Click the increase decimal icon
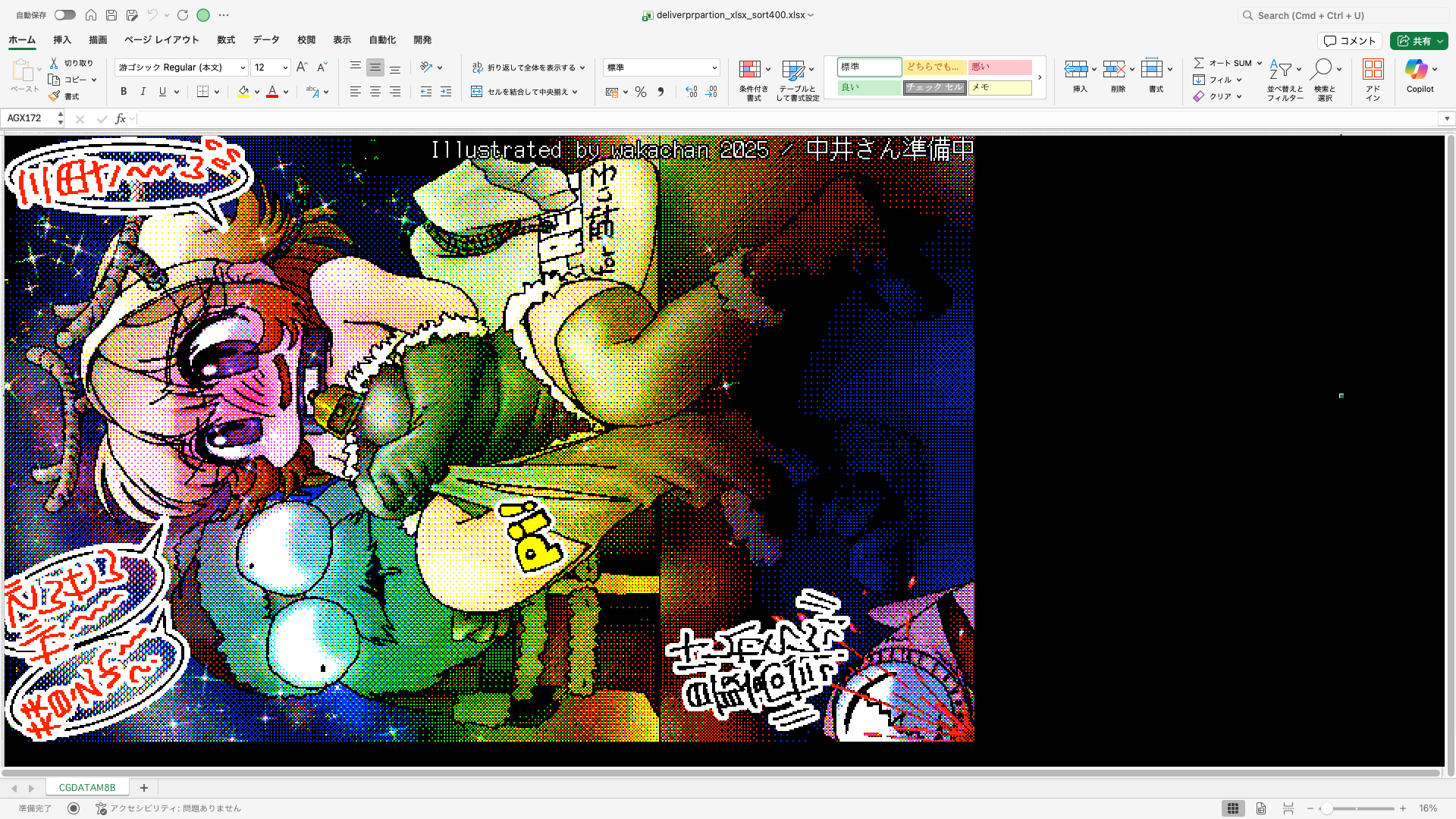 pyautogui.click(x=691, y=92)
